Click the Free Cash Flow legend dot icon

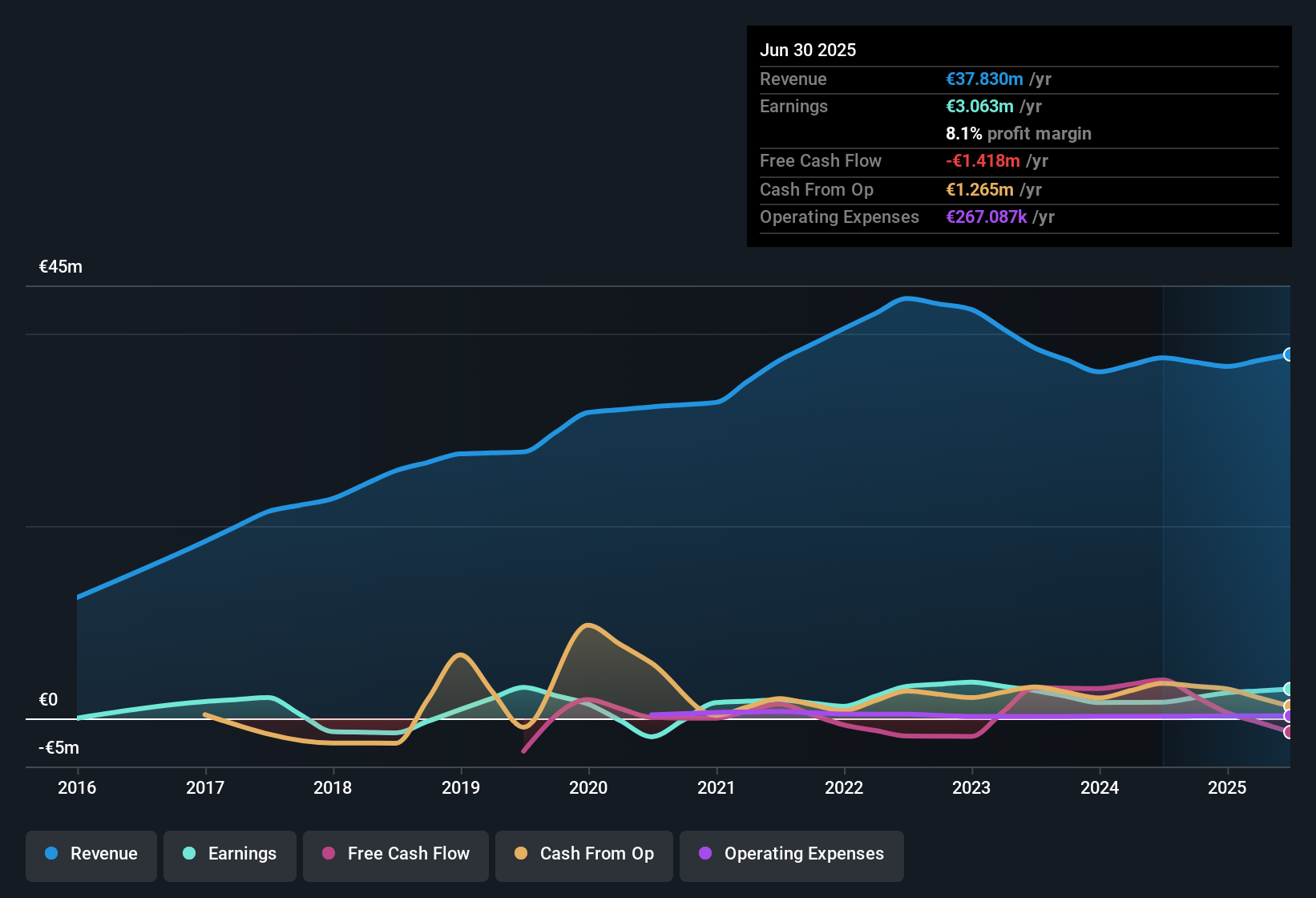(x=327, y=855)
